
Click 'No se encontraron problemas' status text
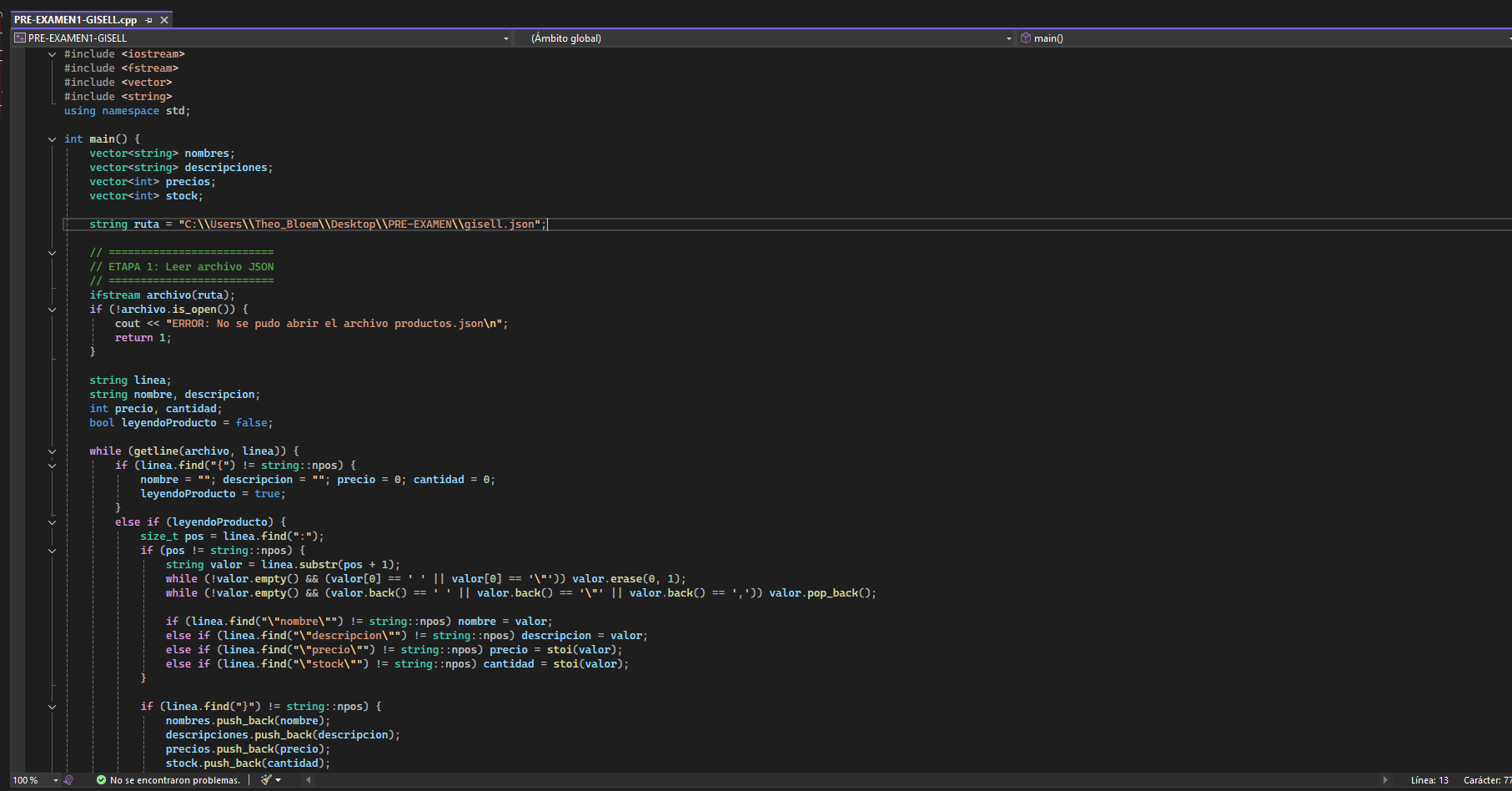coord(174,780)
